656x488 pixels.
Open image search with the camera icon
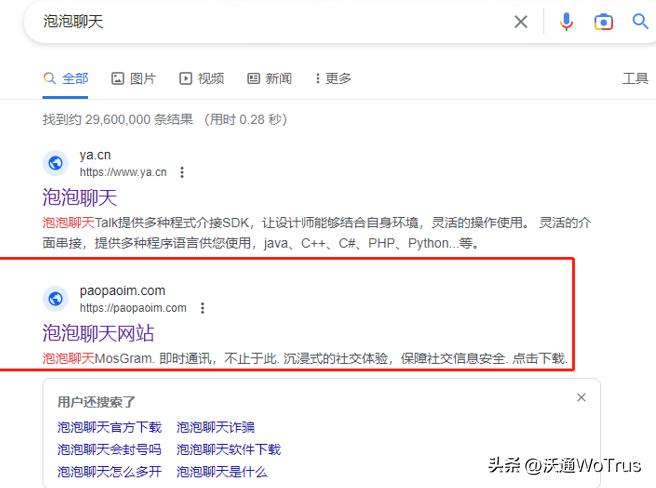tap(603, 22)
